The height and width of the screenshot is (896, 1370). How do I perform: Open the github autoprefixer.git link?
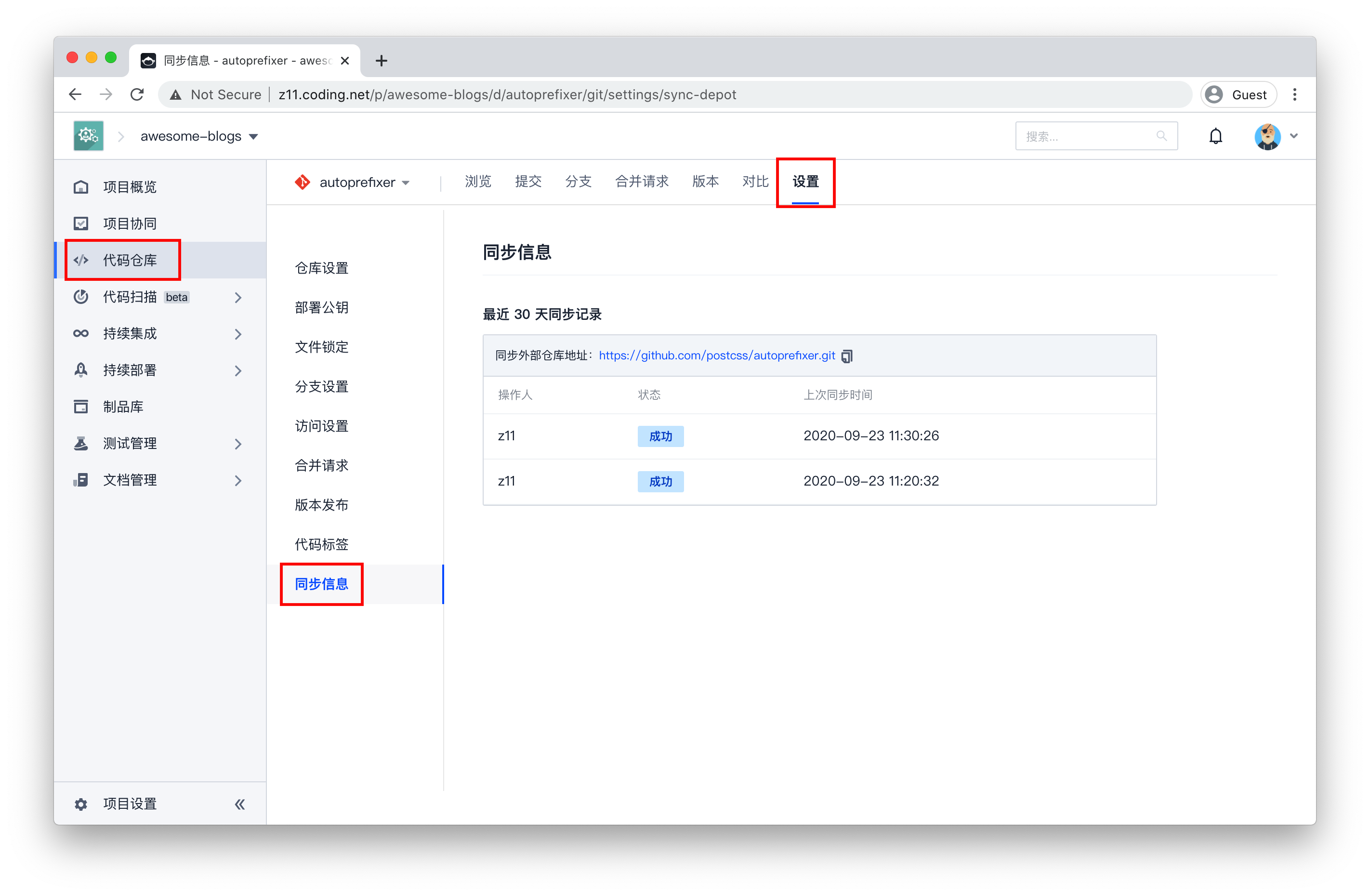(717, 356)
